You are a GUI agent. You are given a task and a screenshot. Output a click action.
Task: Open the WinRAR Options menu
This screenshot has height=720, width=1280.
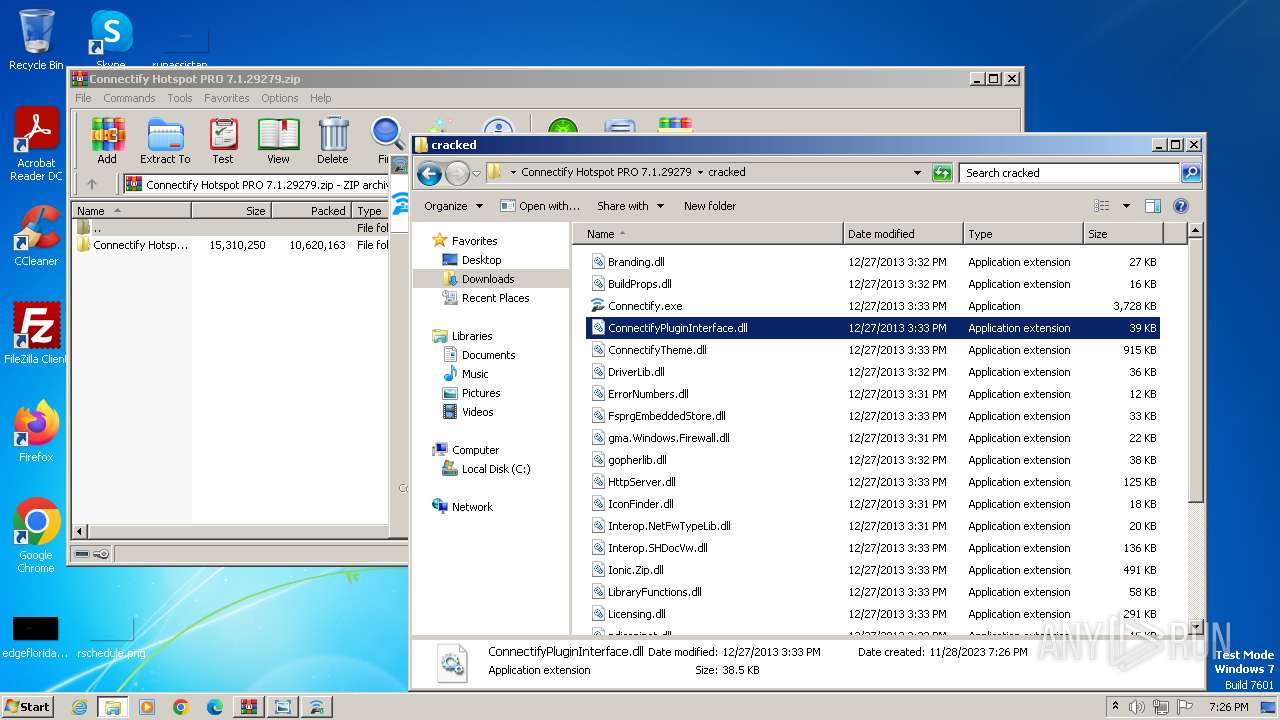280,98
